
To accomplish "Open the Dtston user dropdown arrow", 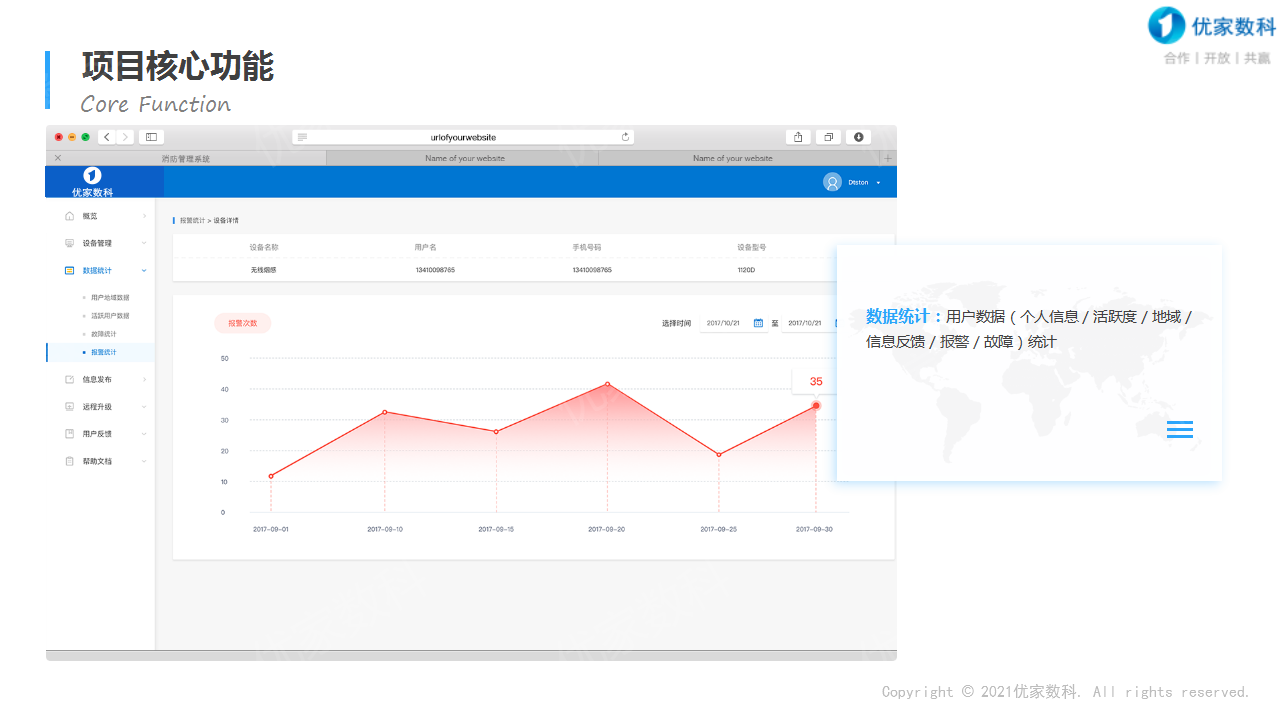I will point(878,183).
